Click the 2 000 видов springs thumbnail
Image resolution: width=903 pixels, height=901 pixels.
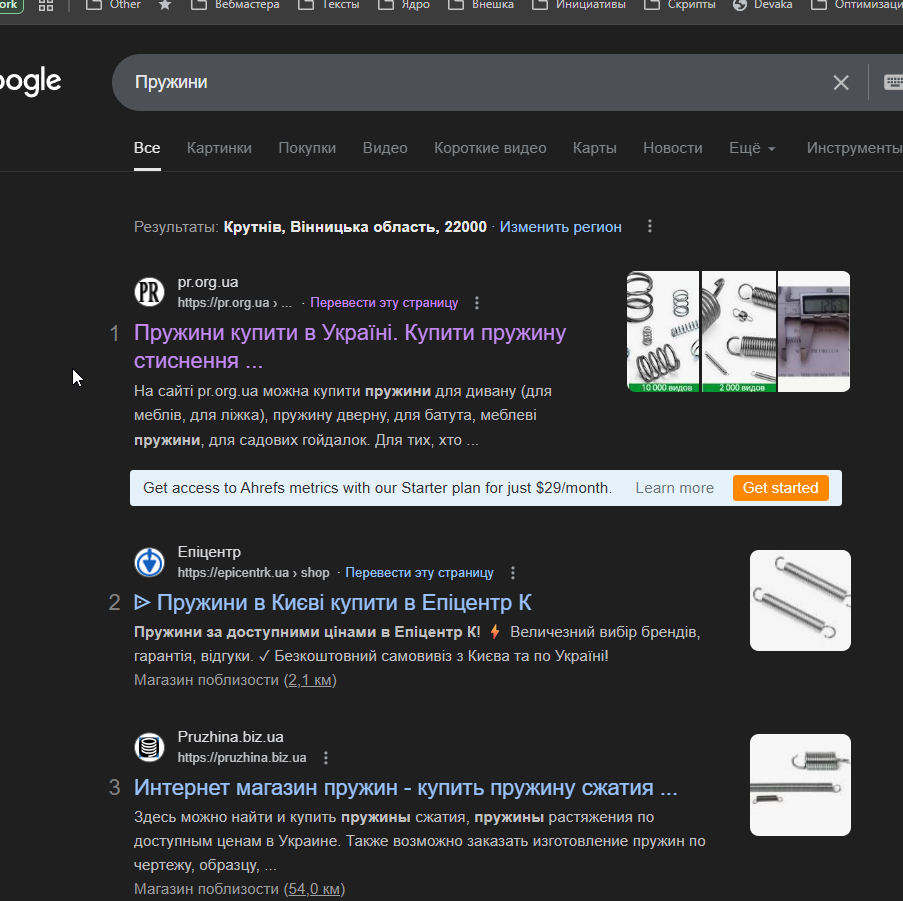[x=739, y=332]
